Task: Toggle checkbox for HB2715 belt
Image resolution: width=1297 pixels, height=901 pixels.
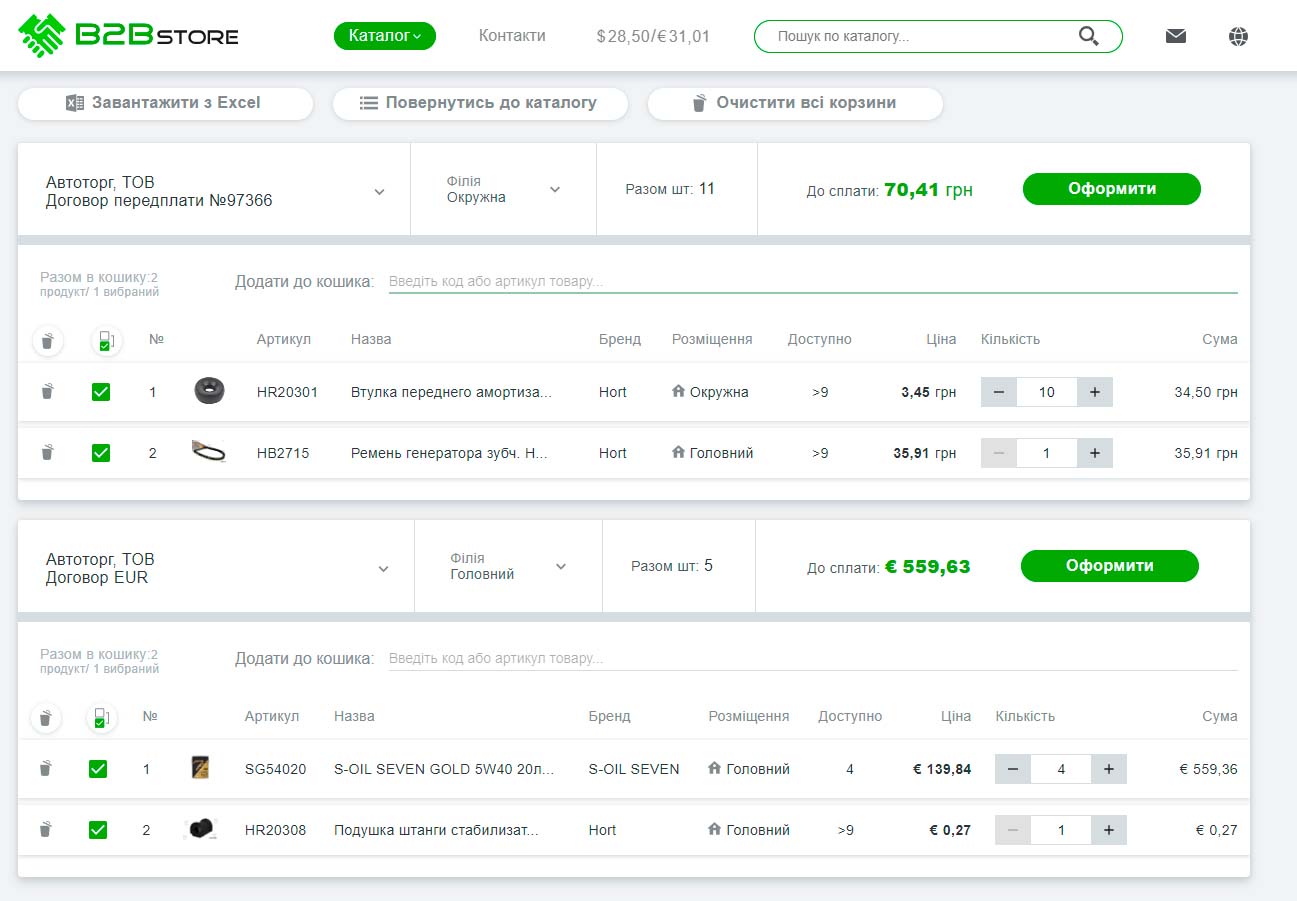Action: (x=101, y=453)
